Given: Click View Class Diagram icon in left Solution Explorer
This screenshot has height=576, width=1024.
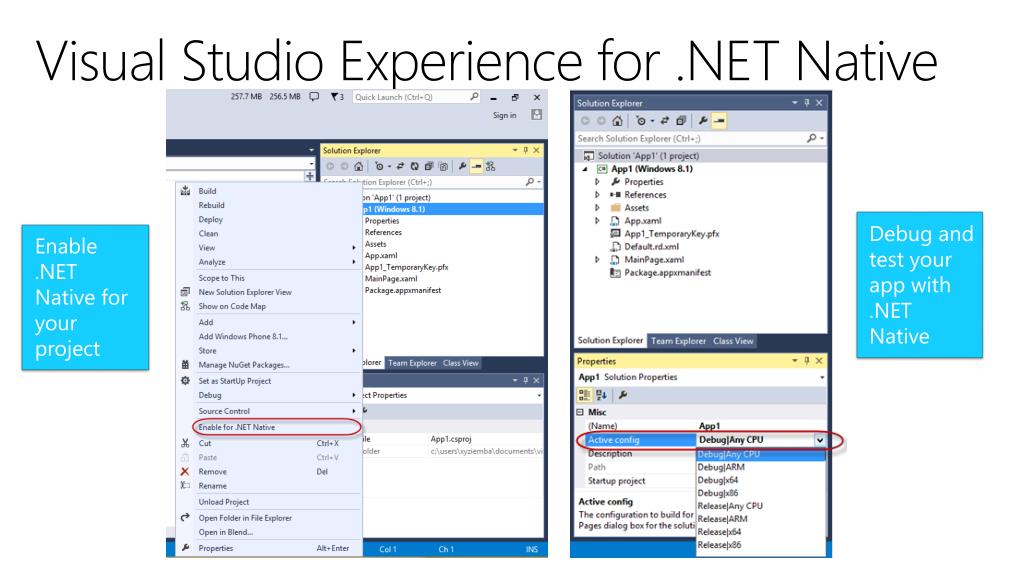Looking at the screenshot, I should coord(491,167).
